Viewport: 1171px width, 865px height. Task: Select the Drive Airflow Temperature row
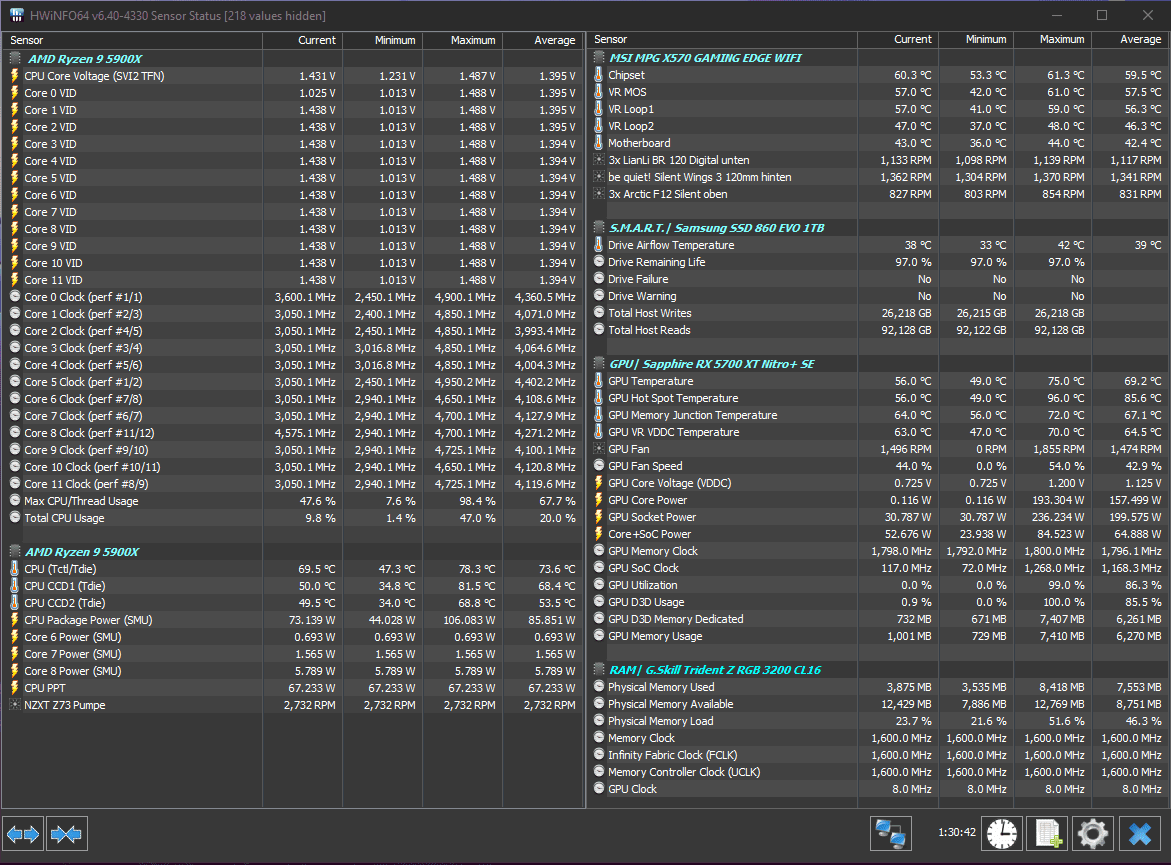tap(877, 245)
